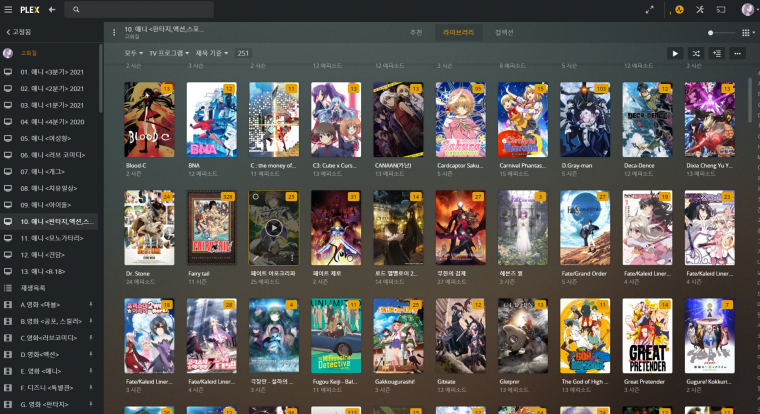Open movie library E. 영화 <애니>
Image resolution: width=760 pixels, height=414 pixels.
pyautogui.click(x=48, y=371)
